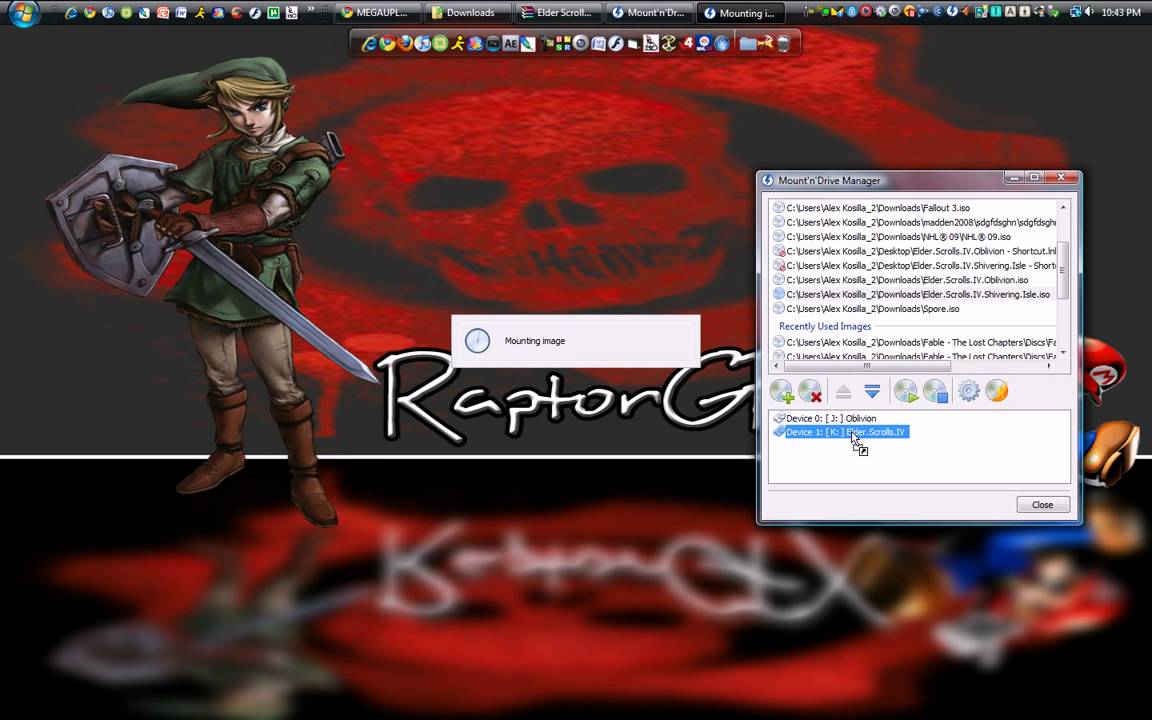Click image list scroll down arrow
This screenshot has width=1152, height=720.
tap(1062, 353)
